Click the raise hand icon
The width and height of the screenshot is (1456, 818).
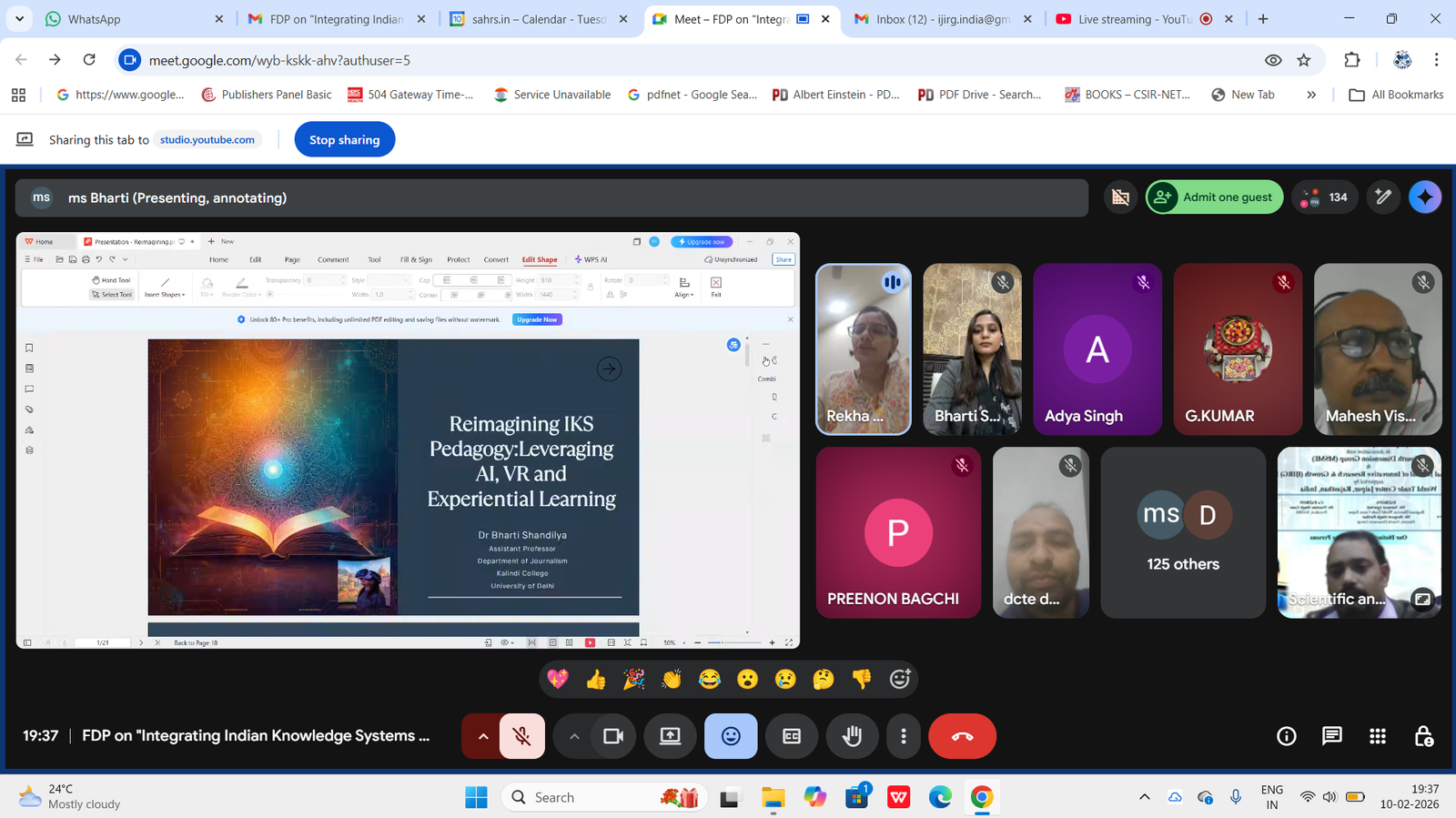(x=852, y=736)
